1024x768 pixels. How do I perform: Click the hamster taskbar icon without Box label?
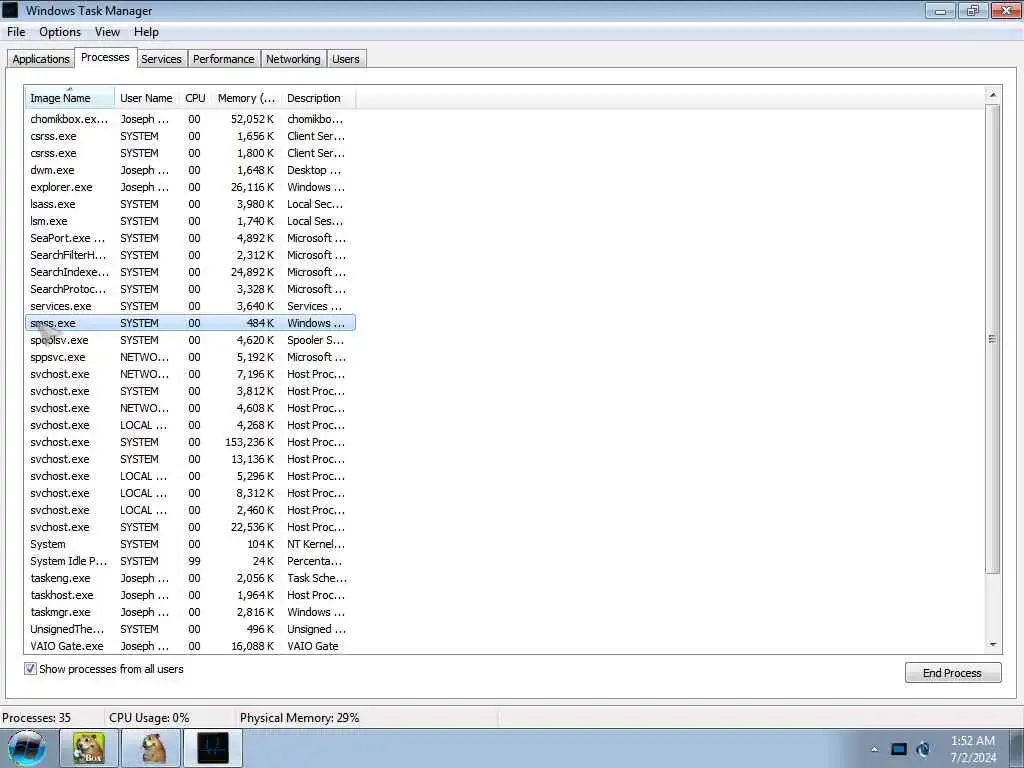(151, 748)
